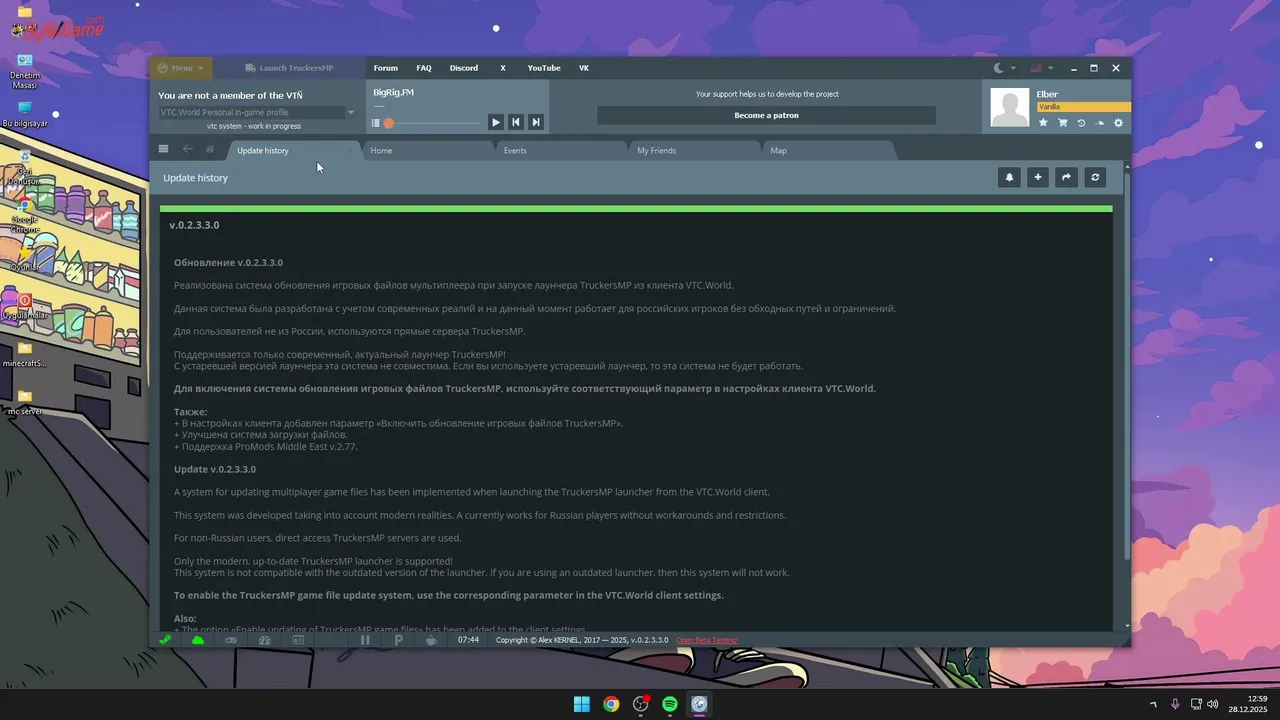Click the cloud icon under Elber profile
The image size is (1280, 720).
(1100, 123)
